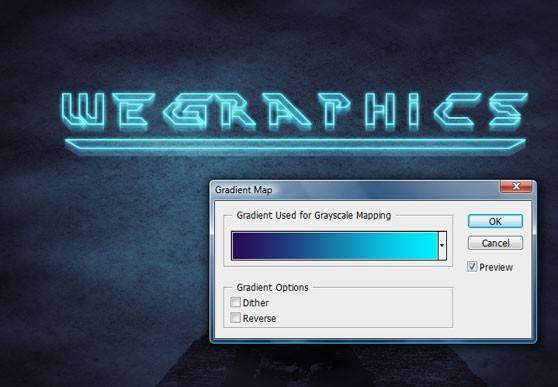Enable the Dither option
This screenshot has height=387, width=558.
[235, 302]
